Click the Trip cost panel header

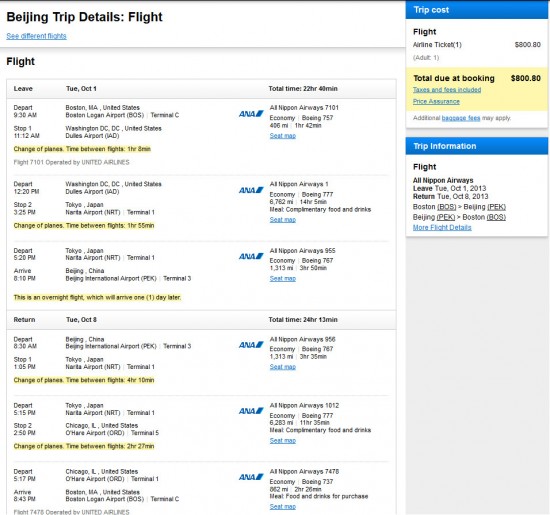[x=477, y=10]
